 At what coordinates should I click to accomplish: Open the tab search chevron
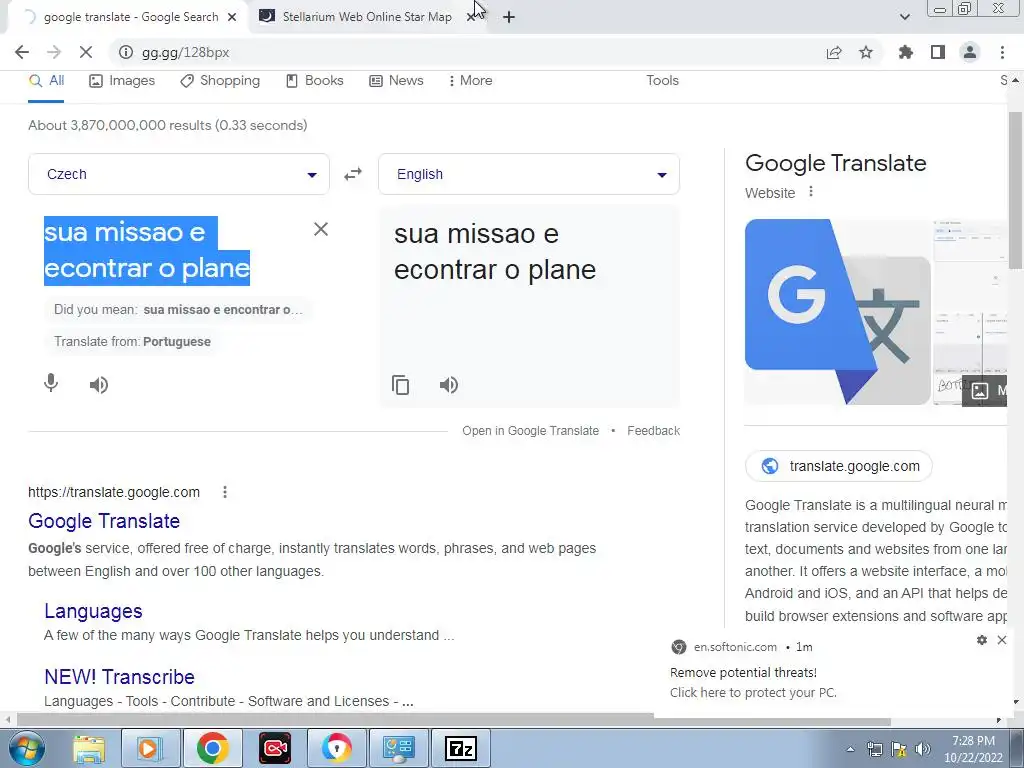904,17
